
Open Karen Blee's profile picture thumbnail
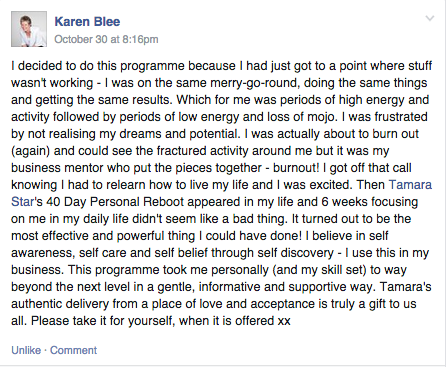[29, 29]
